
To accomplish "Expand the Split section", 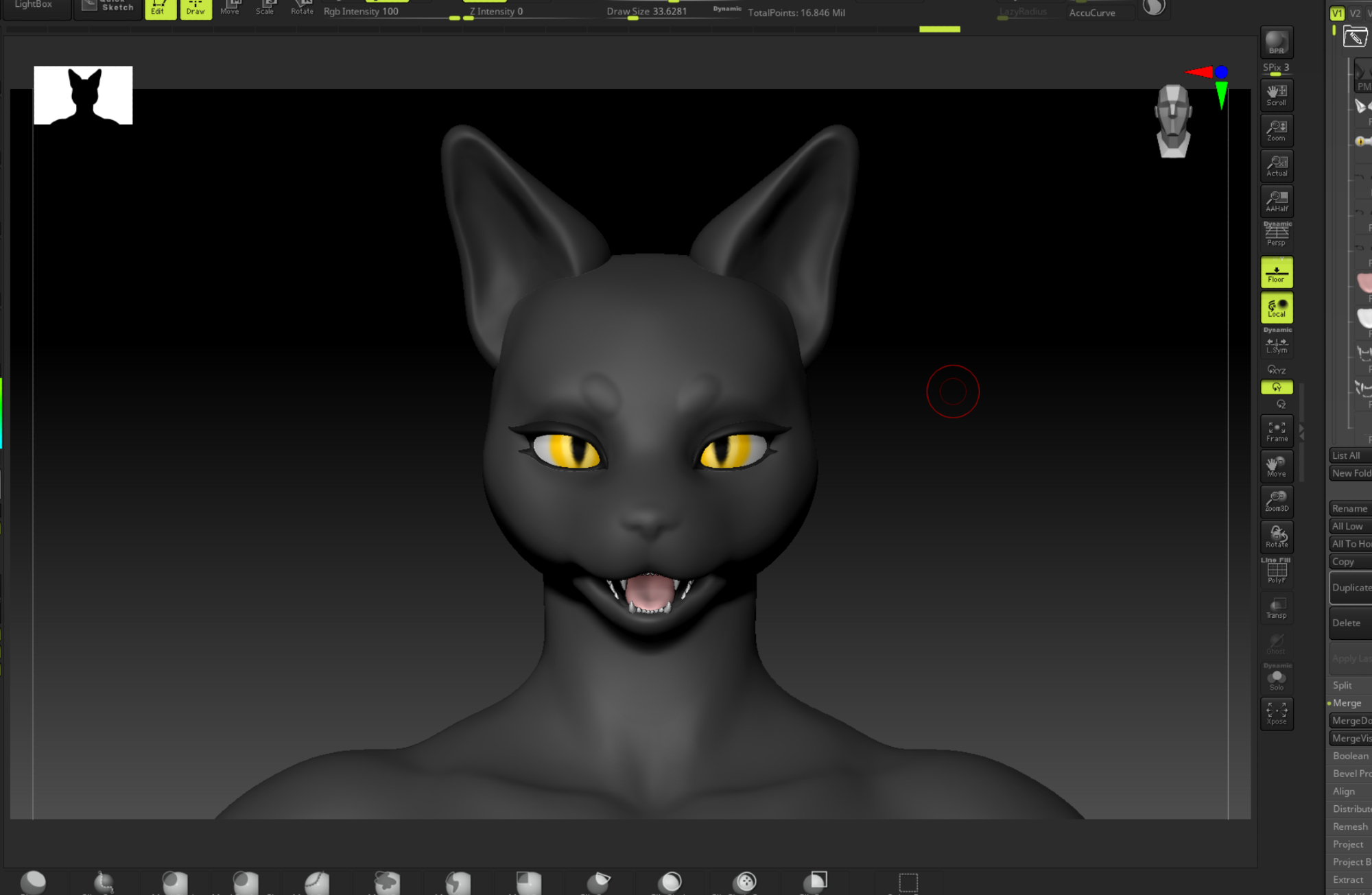I will [x=1343, y=685].
